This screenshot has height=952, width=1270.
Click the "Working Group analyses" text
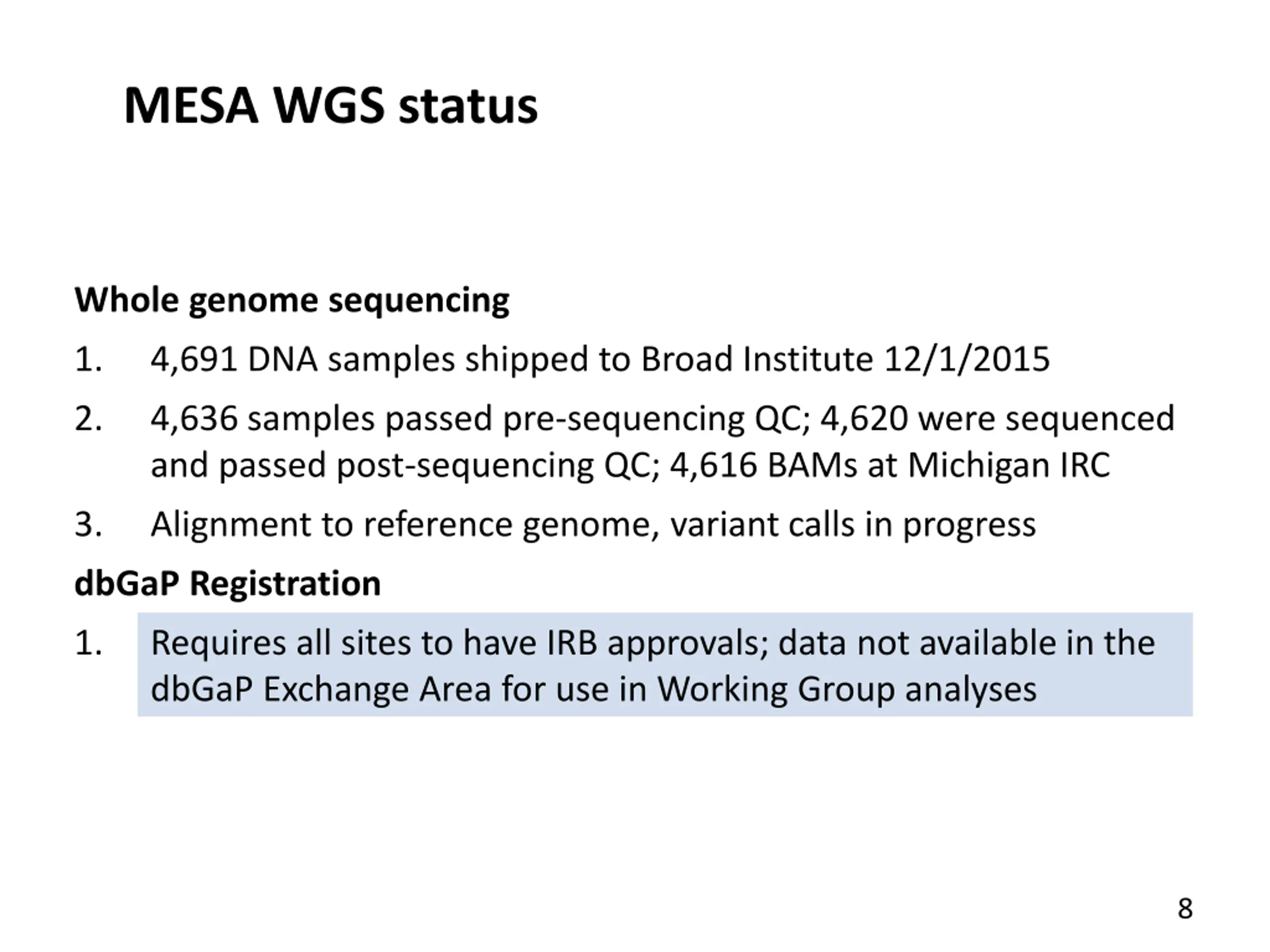coord(847,689)
